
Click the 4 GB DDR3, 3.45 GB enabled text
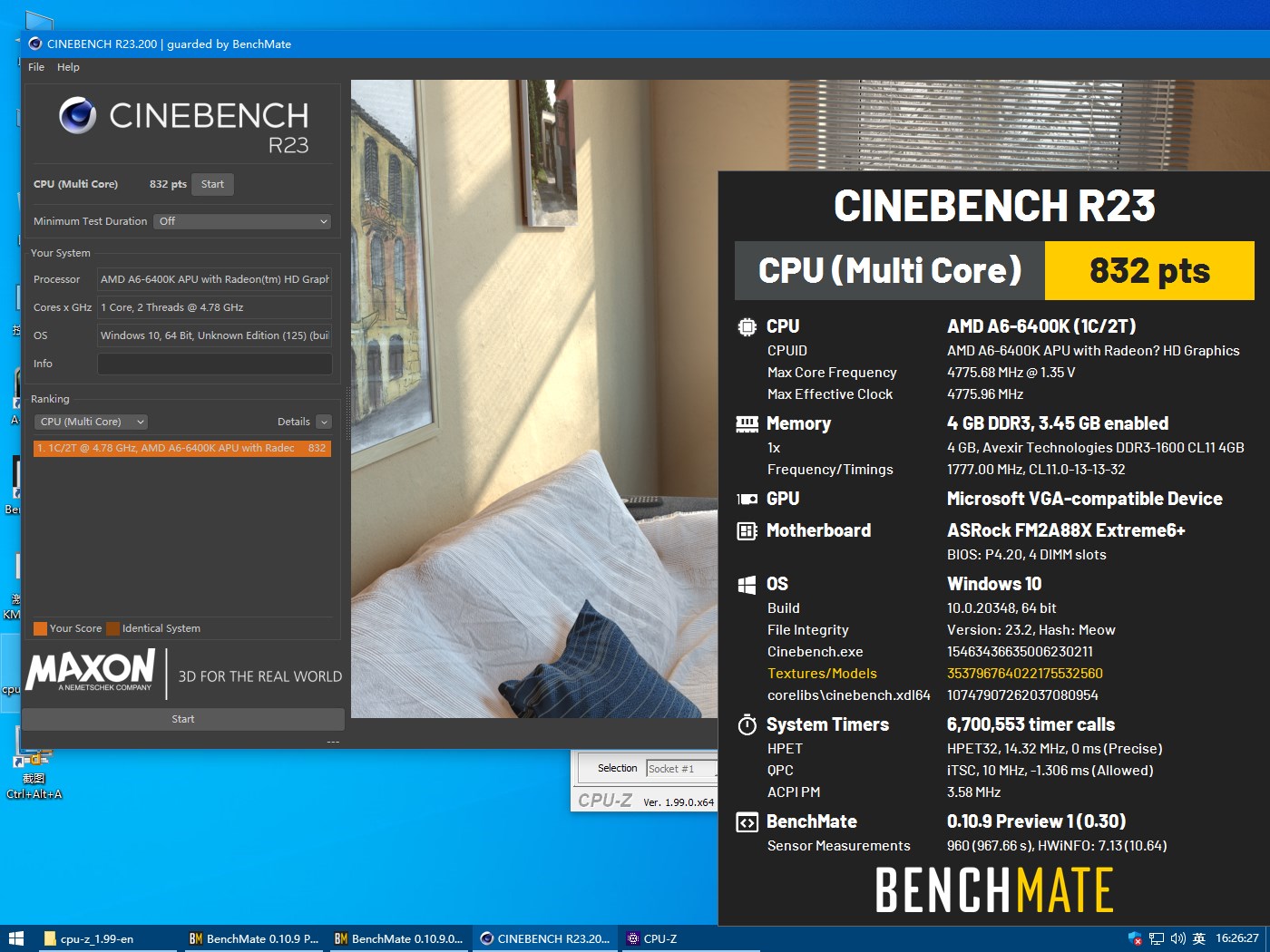[1058, 423]
